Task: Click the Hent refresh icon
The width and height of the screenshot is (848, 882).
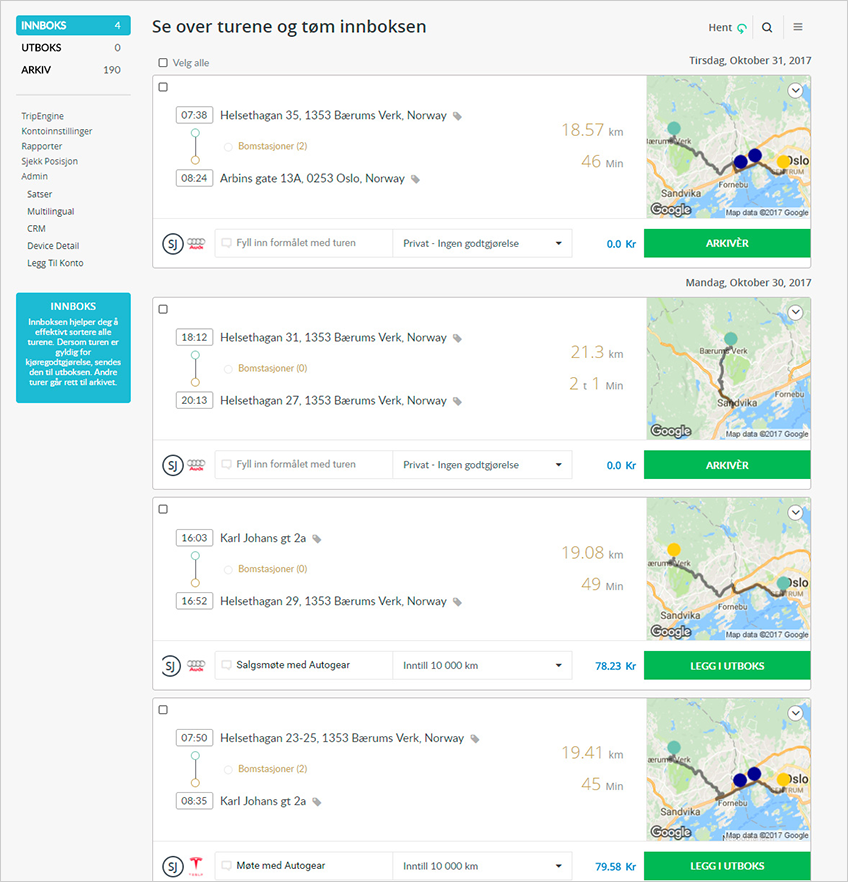Action: 741,29
